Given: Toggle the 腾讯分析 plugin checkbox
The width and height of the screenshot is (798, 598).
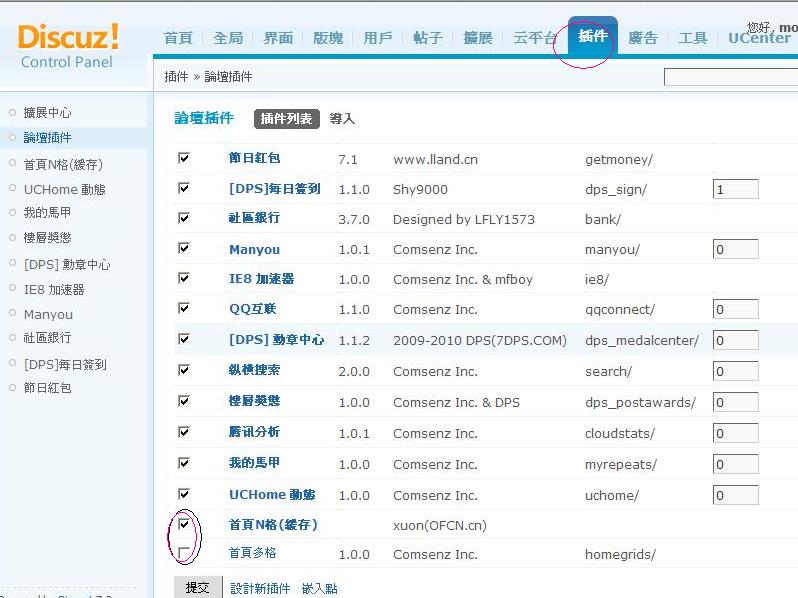Looking at the screenshot, I should [184, 432].
